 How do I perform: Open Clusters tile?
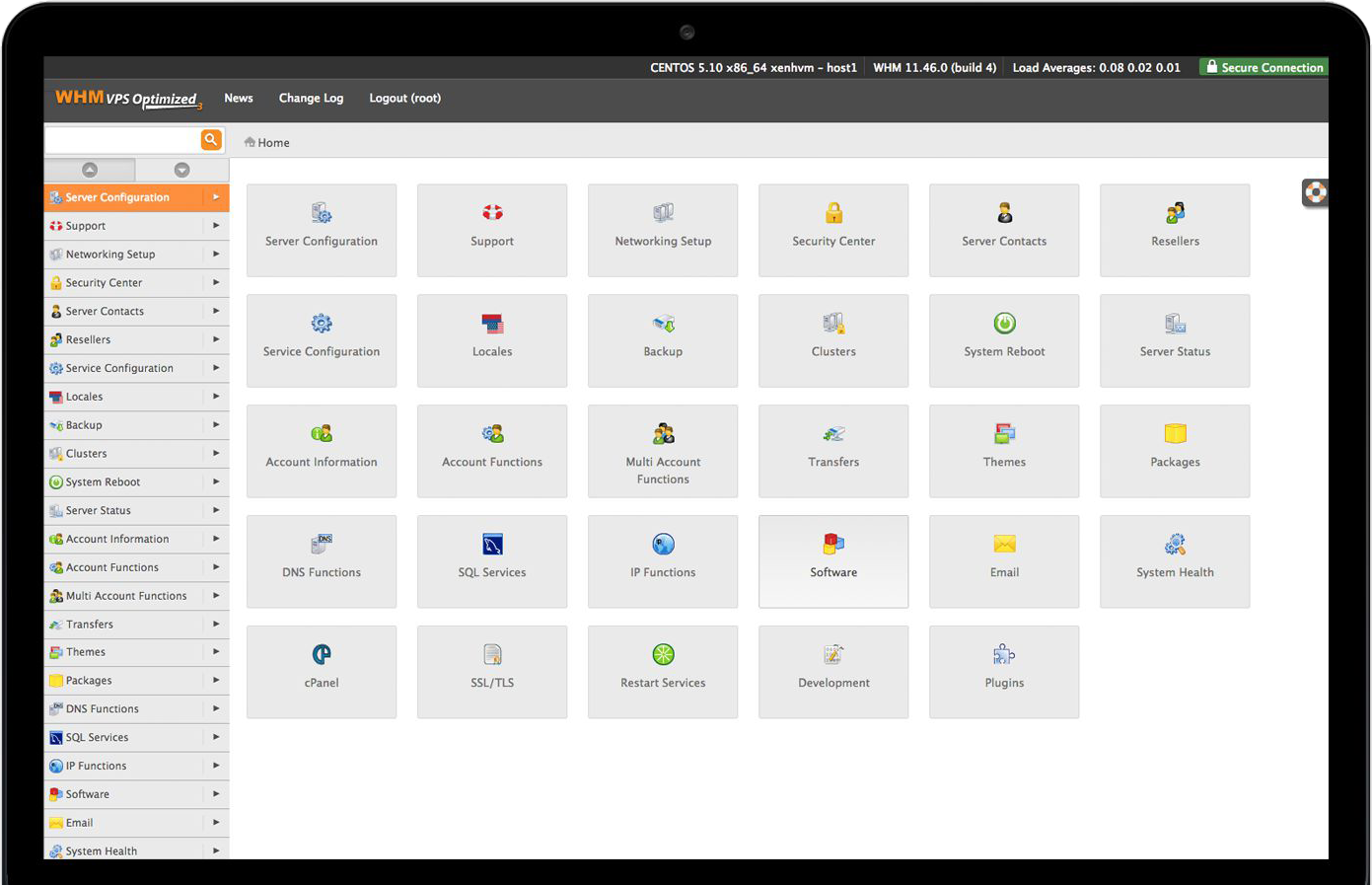833,340
